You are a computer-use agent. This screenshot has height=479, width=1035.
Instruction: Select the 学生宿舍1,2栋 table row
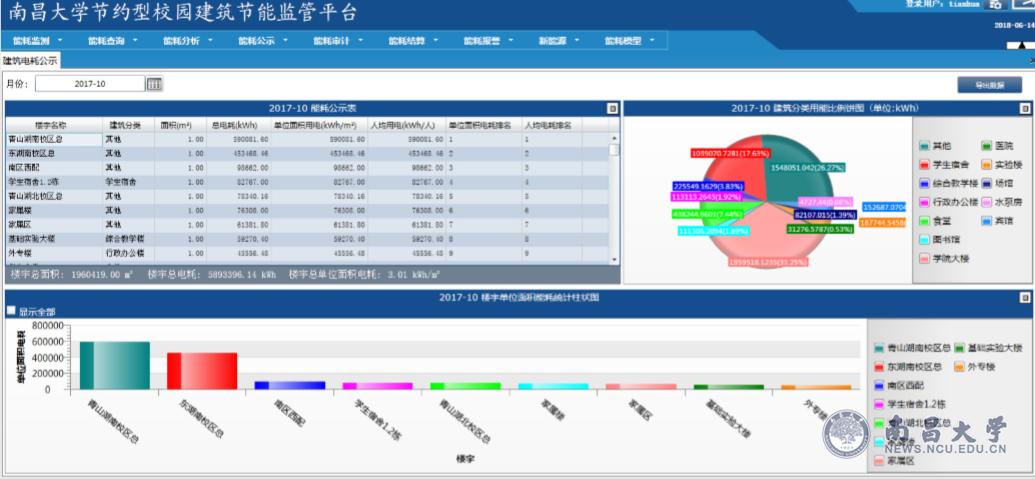[308, 181]
